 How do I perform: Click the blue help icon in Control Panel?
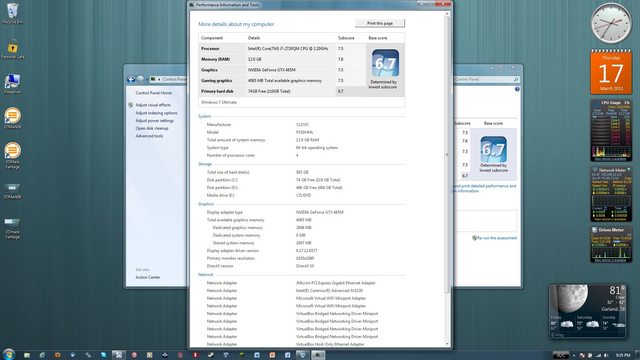[x=517, y=89]
